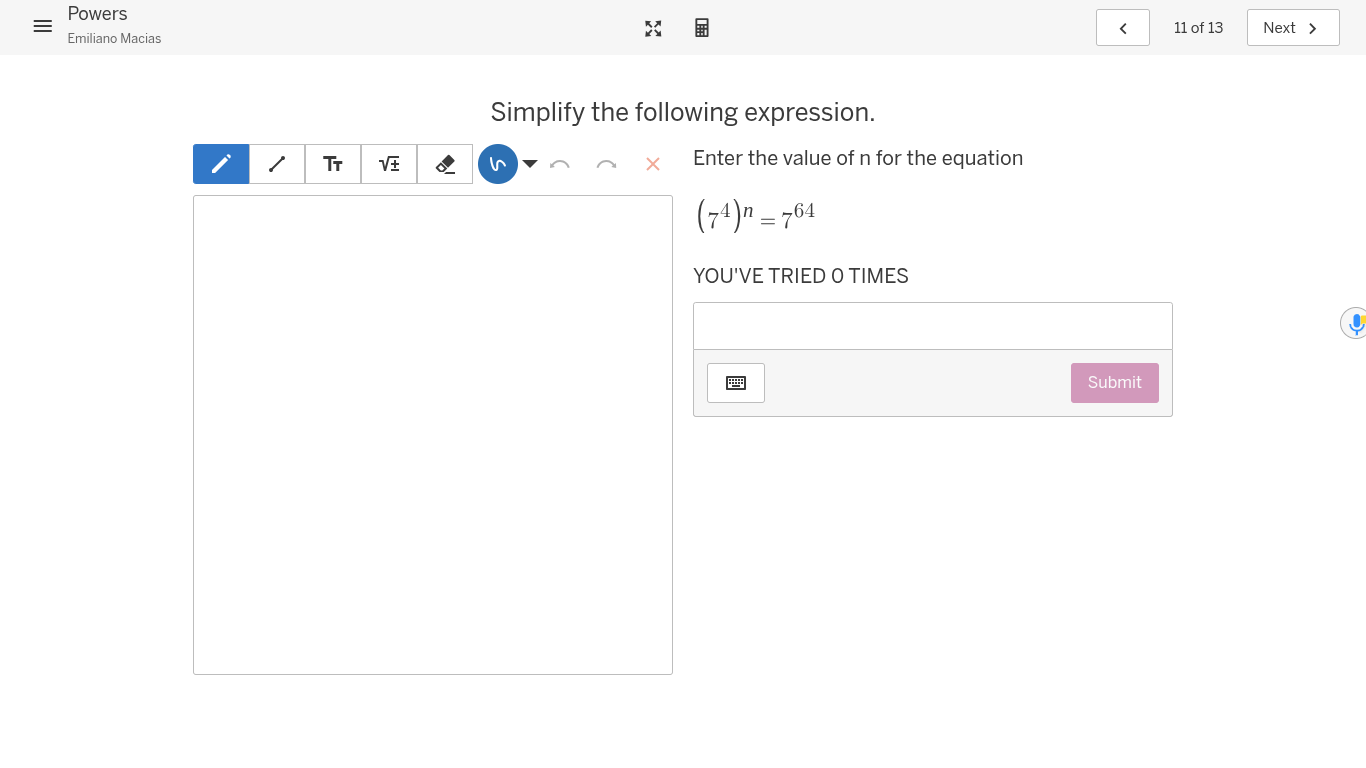Click the Next question button
Screen dimensions: 1366x768
tap(1292, 28)
